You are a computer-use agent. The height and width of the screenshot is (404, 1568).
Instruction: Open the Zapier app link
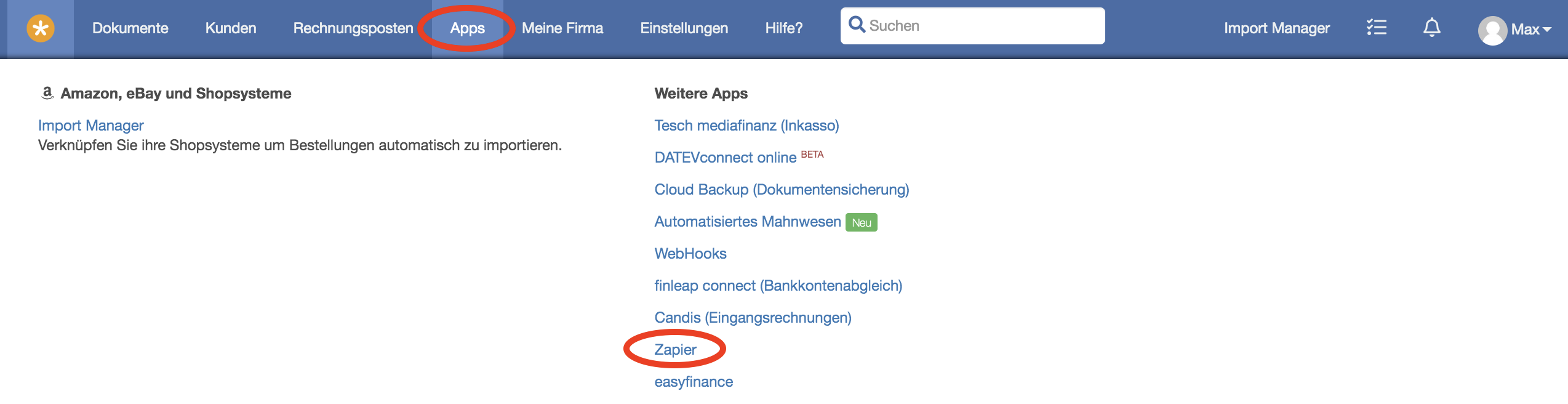(675, 350)
